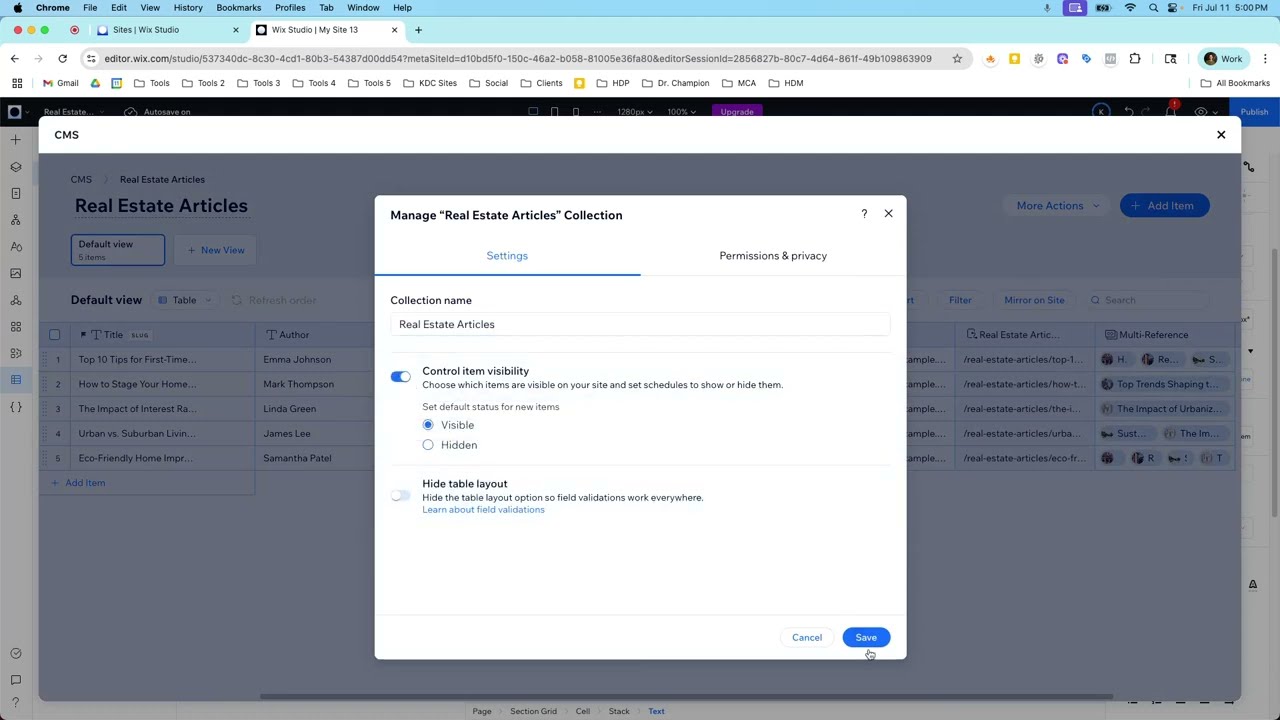Enable the Hide table layout switch
Screen dimensions: 1280x720
coord(400,495)
